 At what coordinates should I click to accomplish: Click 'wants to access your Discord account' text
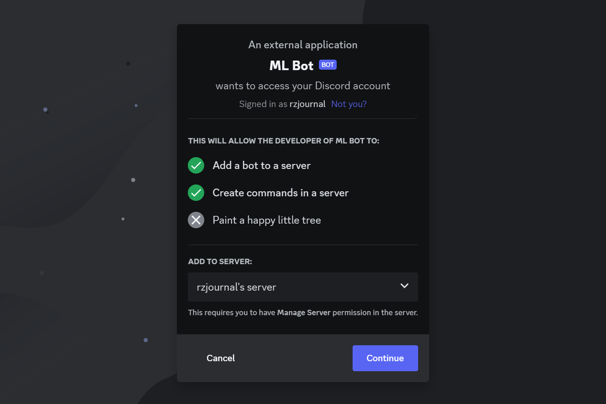click(303, 86)
